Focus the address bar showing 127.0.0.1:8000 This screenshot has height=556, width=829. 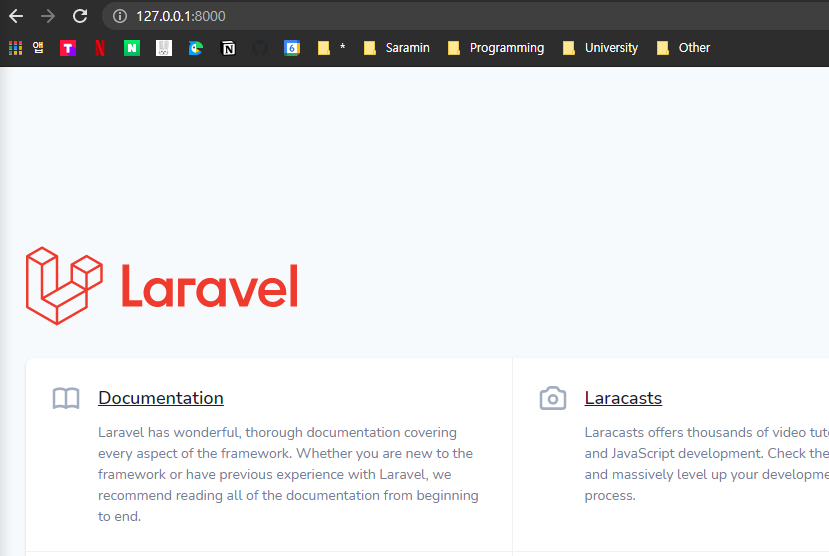click(465, 16)
